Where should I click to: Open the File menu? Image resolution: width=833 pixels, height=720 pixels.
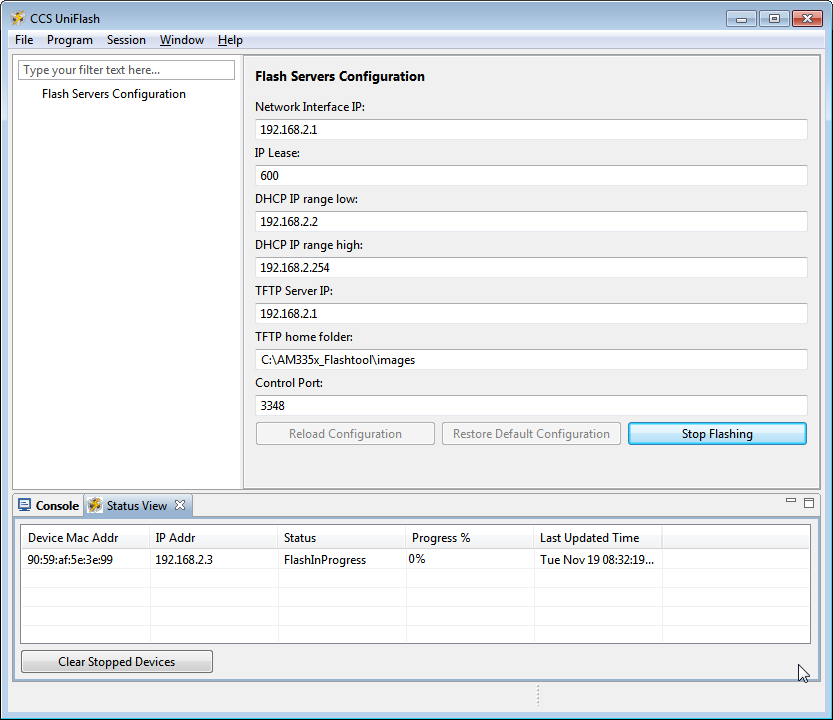coord(24,40)
